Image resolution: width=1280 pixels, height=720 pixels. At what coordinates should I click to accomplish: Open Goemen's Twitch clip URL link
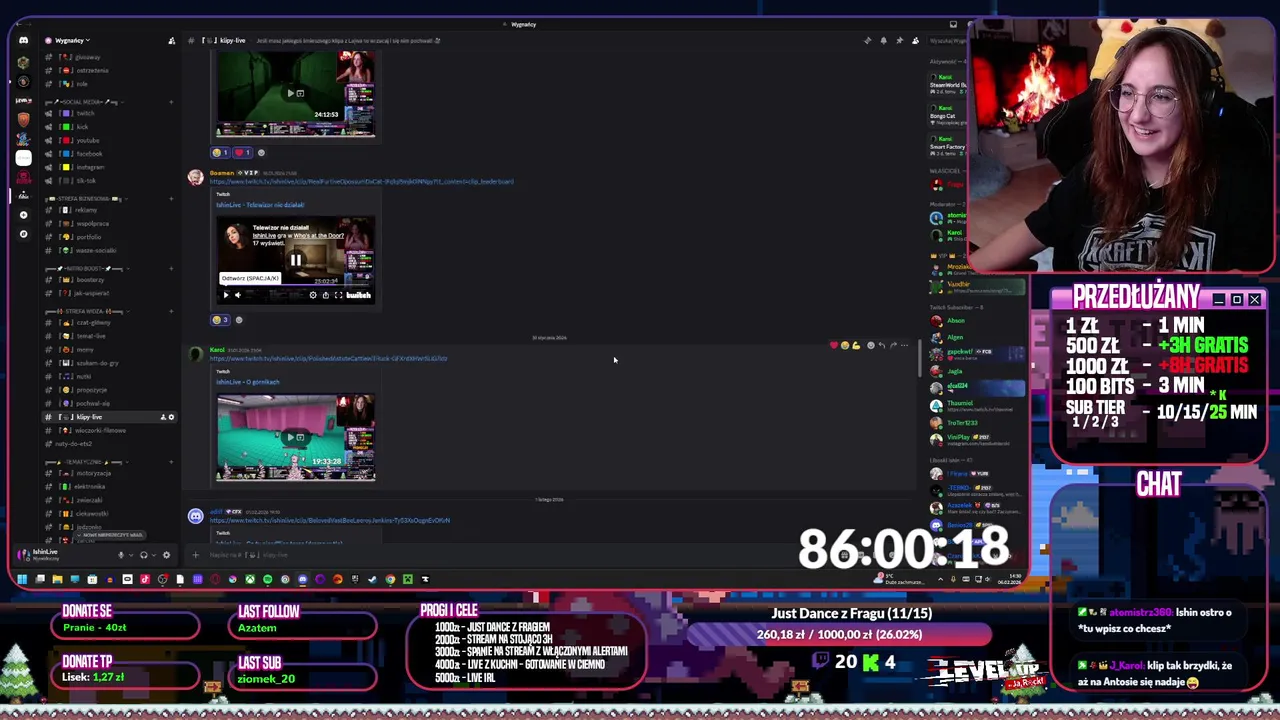point(361,182)
